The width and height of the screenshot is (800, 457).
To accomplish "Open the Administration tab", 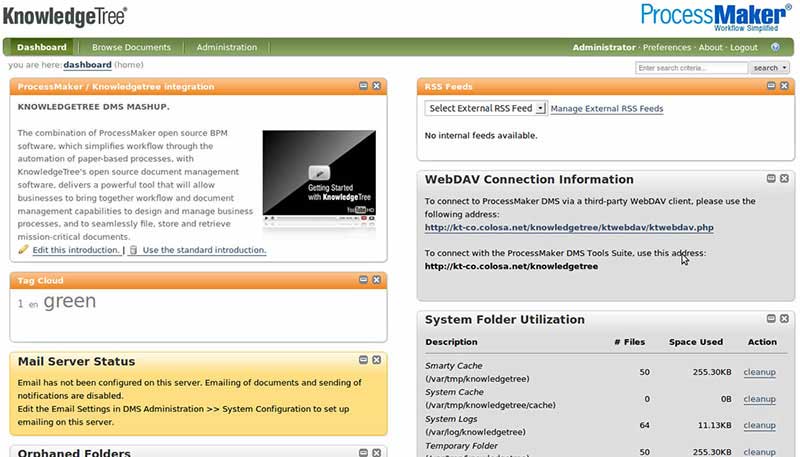I will (227, 47).
